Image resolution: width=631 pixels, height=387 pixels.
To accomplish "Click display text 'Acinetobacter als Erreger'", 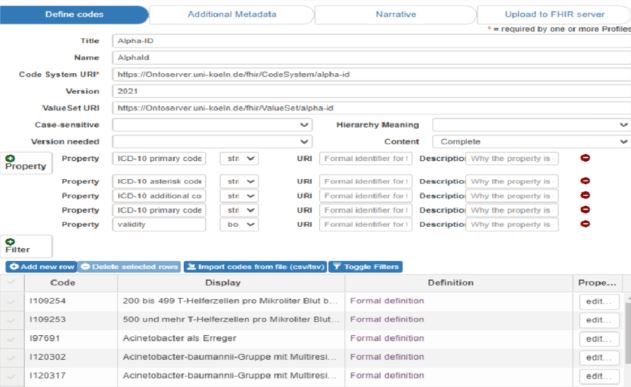I will pyautogui.click(x=179, y=338).
